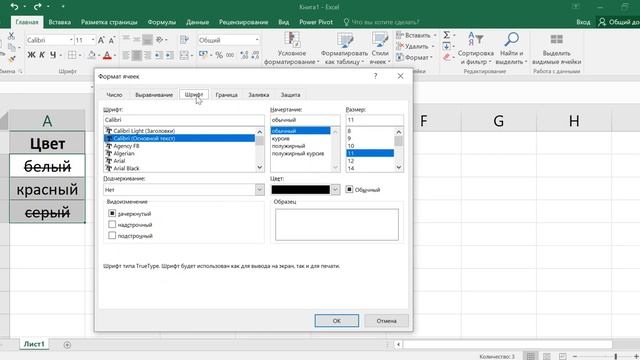Viewport: 640px width, 360px height.
Task: Open Format as Table (Форматировать как таблицу)
Action: click(344, 48)
